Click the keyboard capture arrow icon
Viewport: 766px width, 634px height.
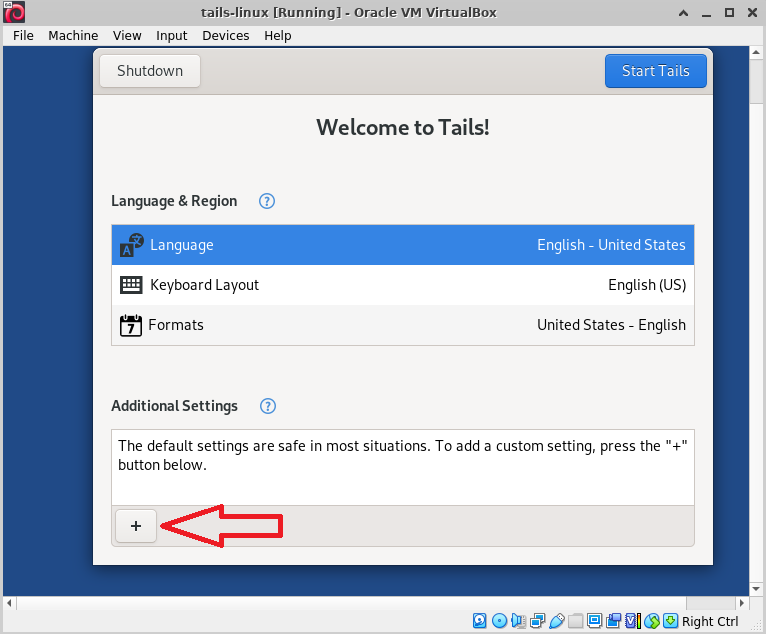click(671, 621)
